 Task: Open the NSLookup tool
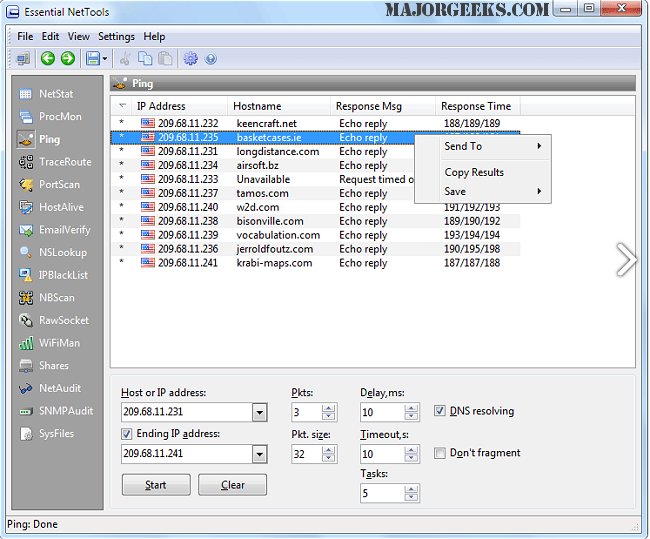coord(53,252)
